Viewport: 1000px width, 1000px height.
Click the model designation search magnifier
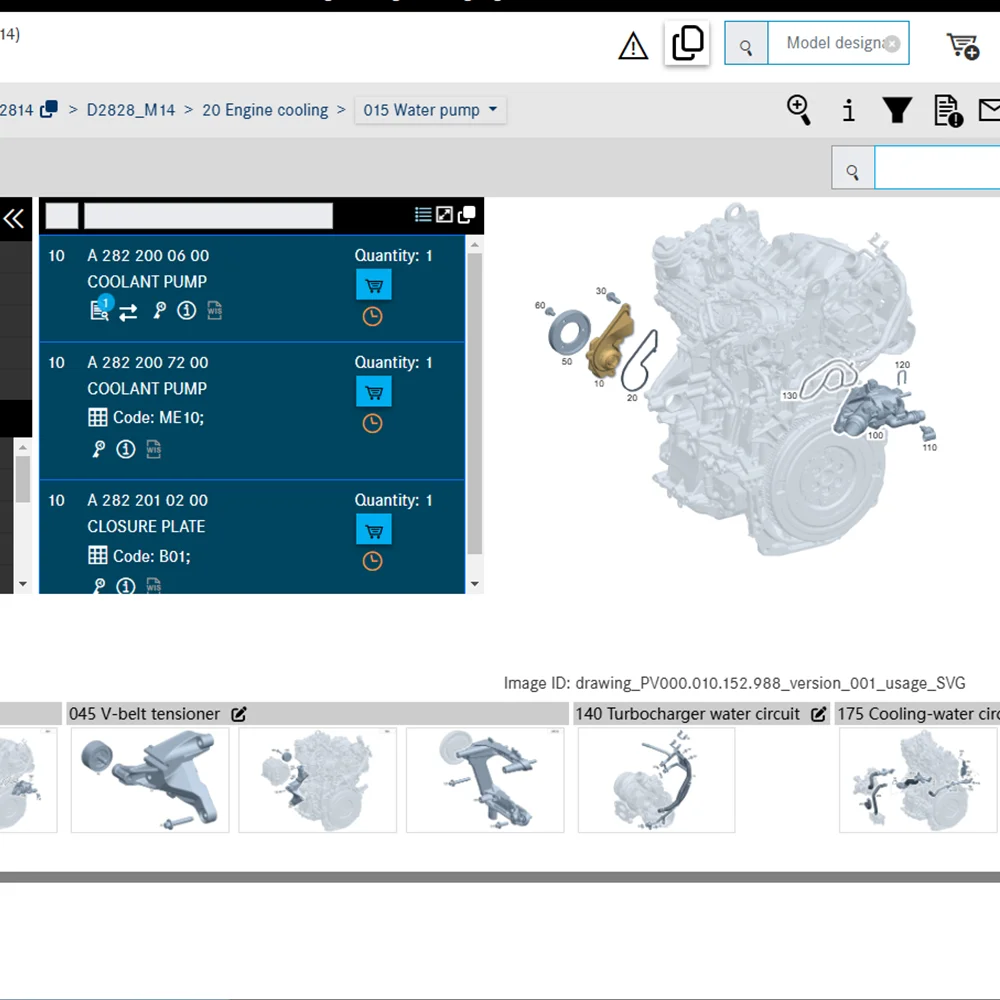(746, 43)
